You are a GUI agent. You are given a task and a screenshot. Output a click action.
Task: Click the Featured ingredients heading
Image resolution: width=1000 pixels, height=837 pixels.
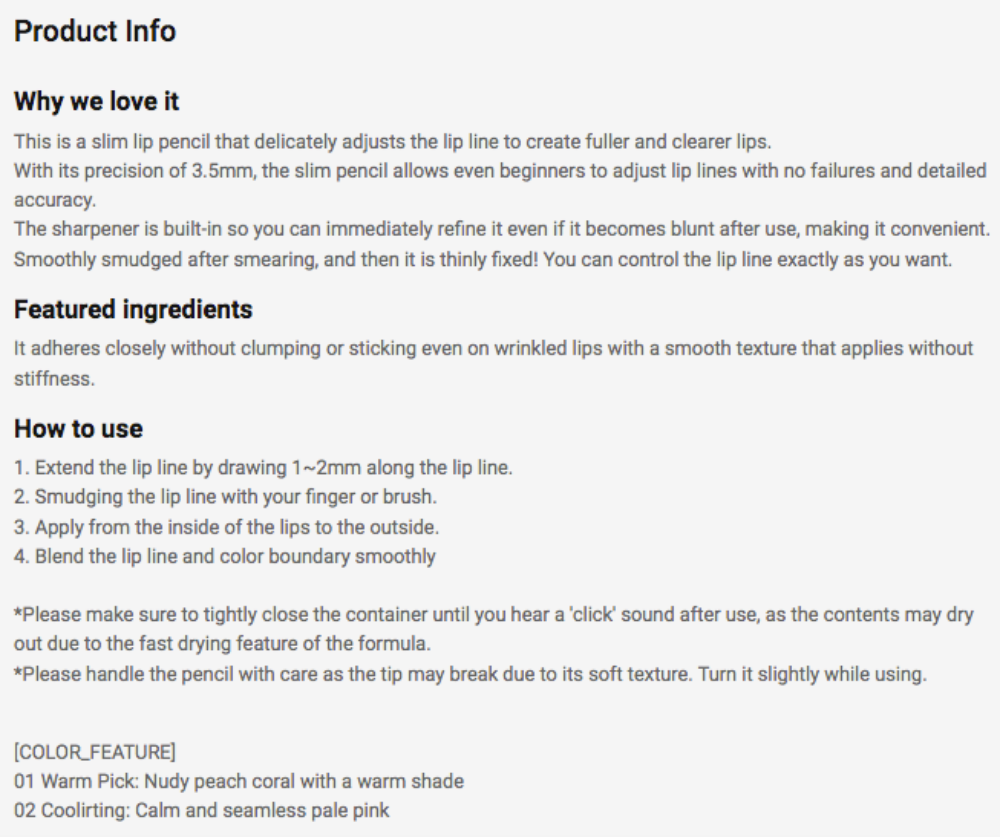point(133,309)
